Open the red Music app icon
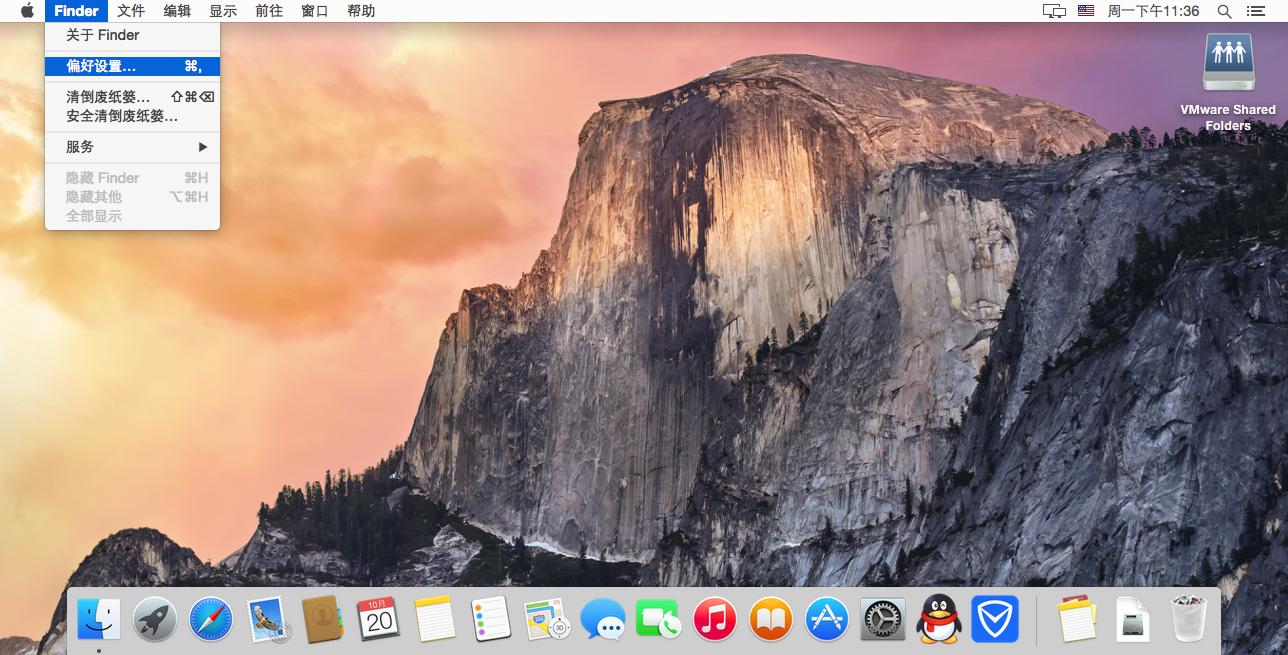Screen dimensions: 1288x655 tap(715, 619)
